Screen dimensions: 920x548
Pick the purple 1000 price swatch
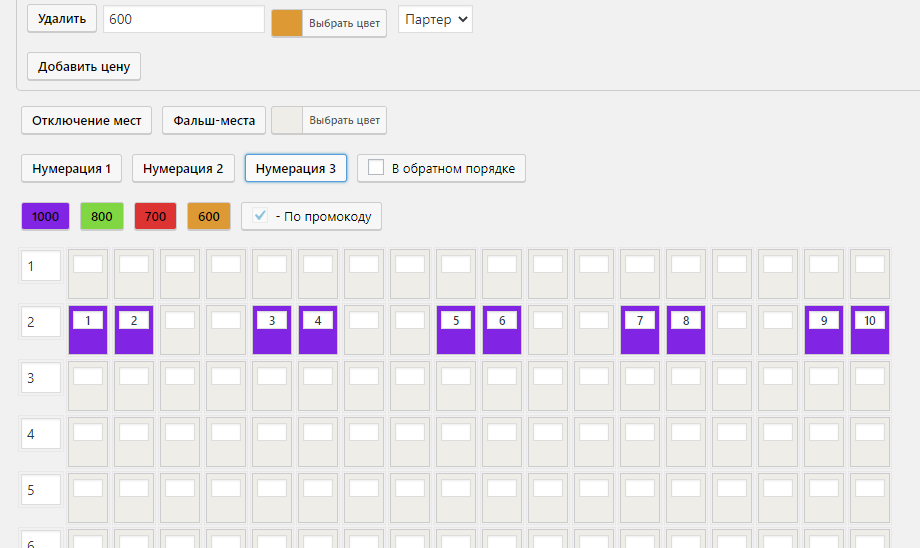click(45, 217)
